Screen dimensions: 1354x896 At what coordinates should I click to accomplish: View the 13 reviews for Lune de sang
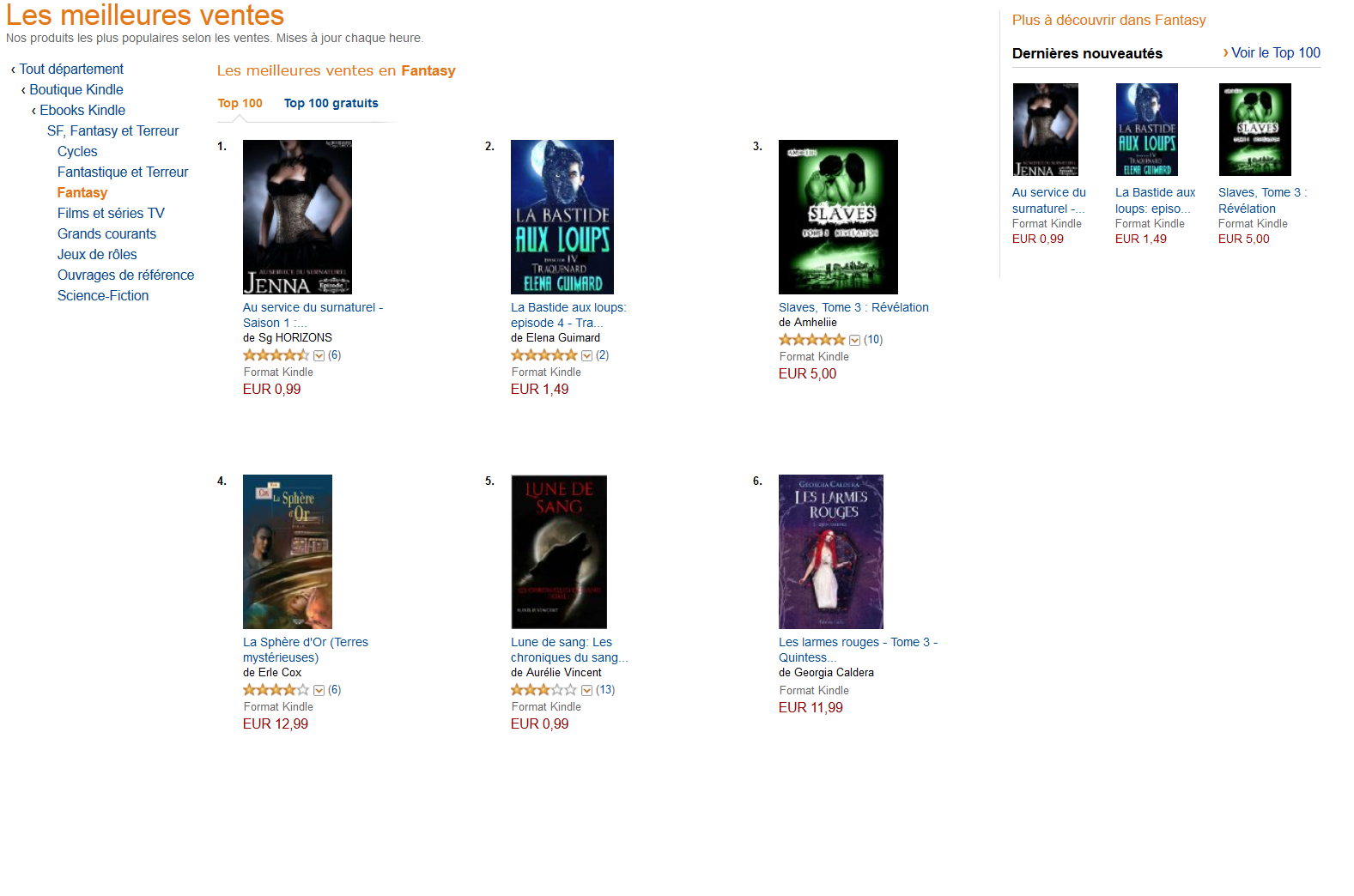(x=605, y=690)
